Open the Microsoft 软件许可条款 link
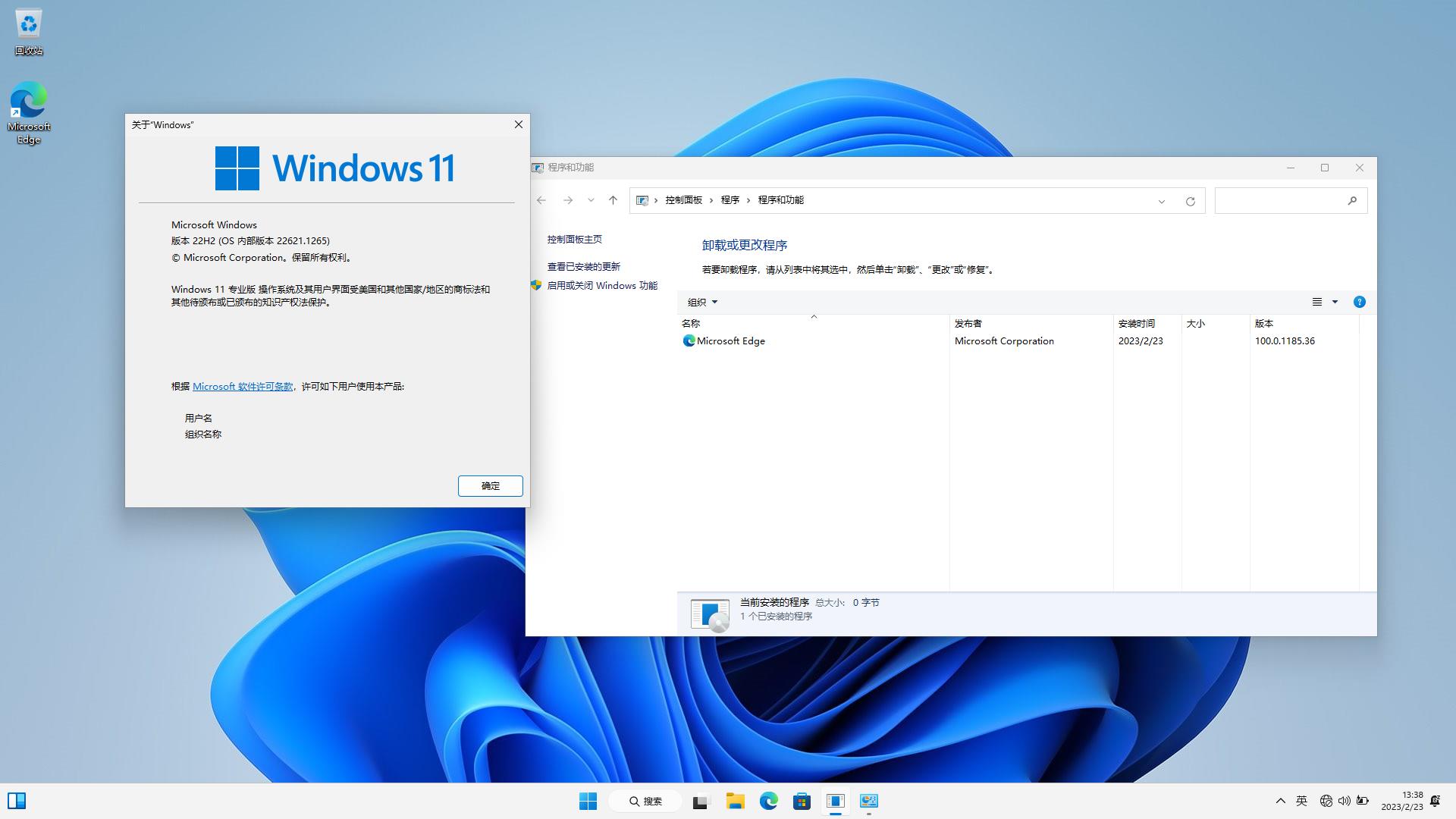The image size is (1456, 819). 243,387
